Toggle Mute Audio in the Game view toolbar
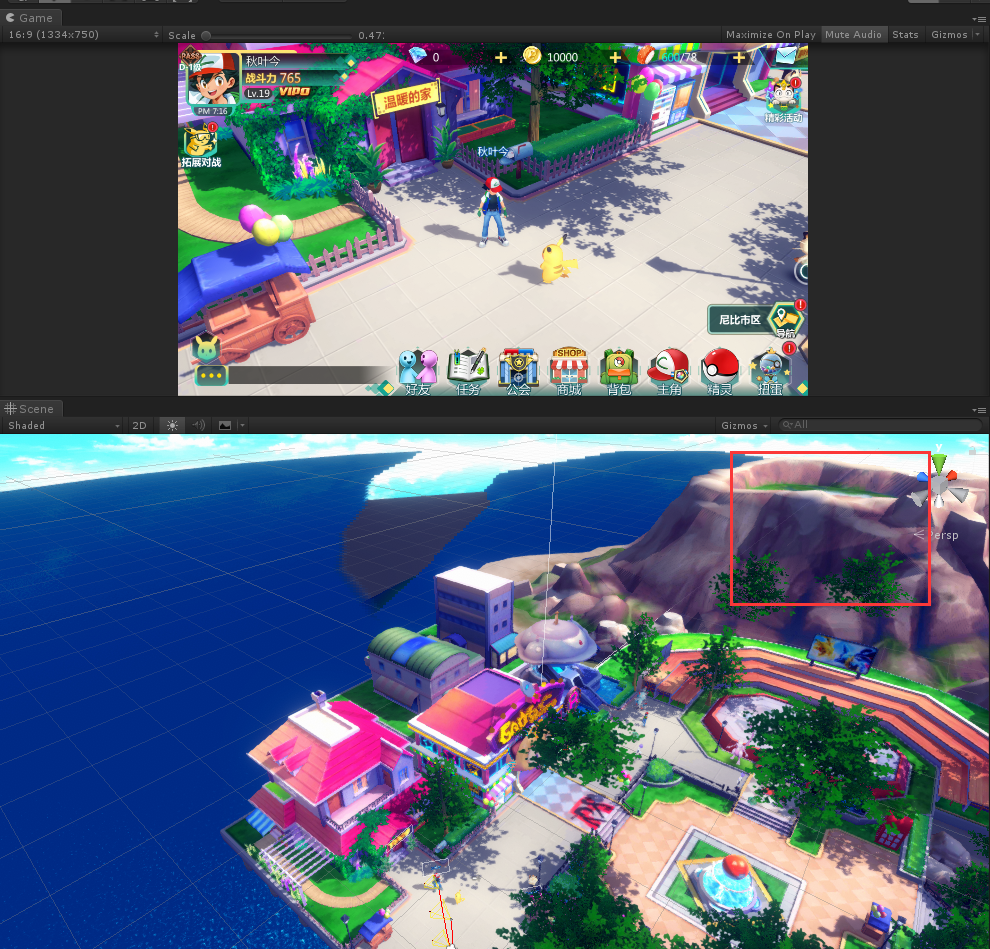The image size is (990, 949). [x=853, y=34]
